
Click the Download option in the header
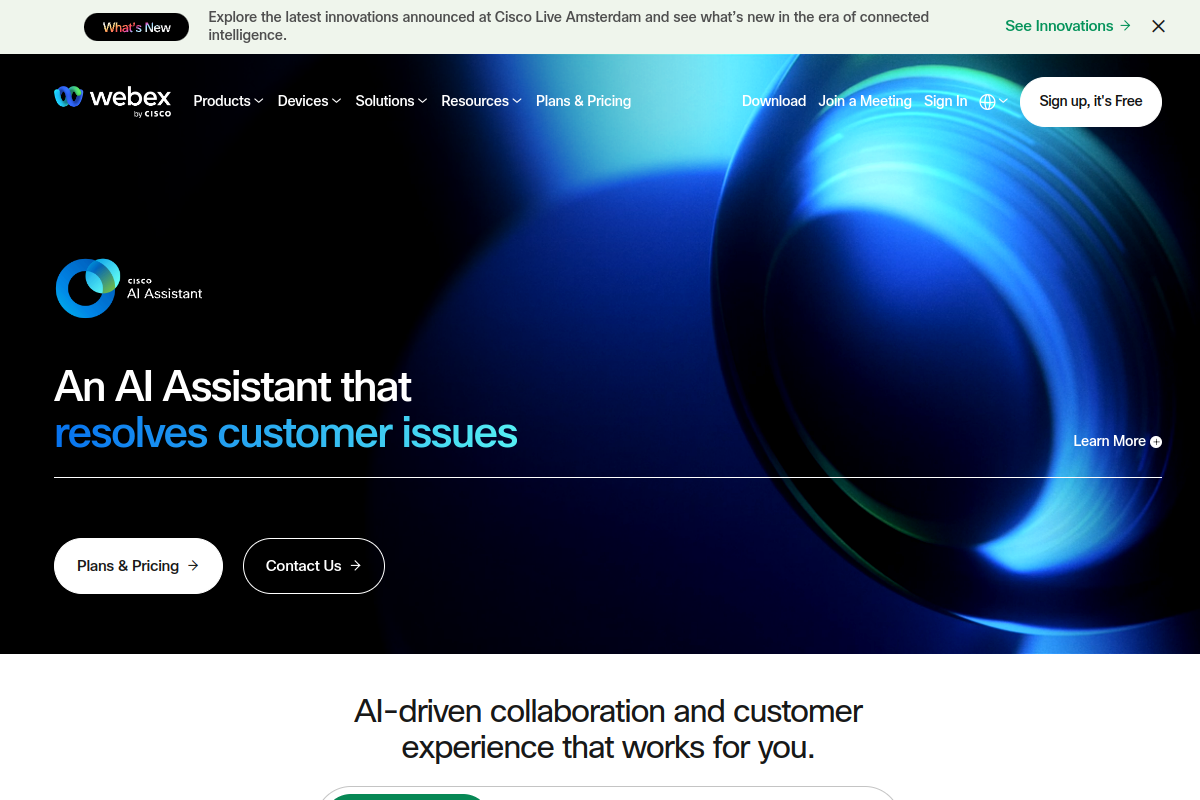774,101
